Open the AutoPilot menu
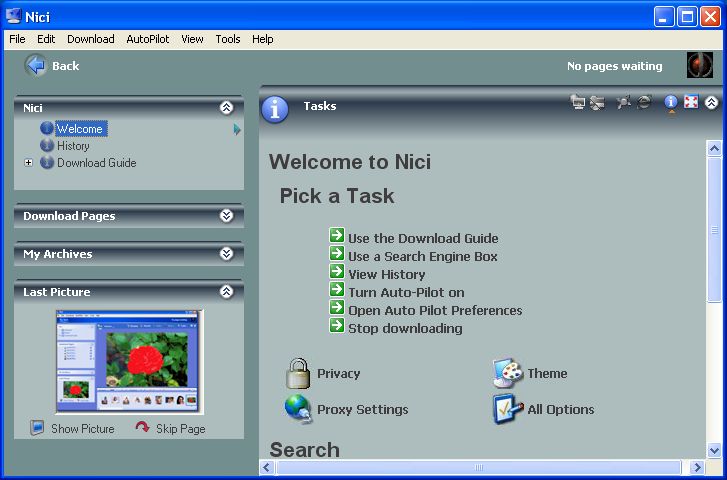727x480 pixels. 148,39
